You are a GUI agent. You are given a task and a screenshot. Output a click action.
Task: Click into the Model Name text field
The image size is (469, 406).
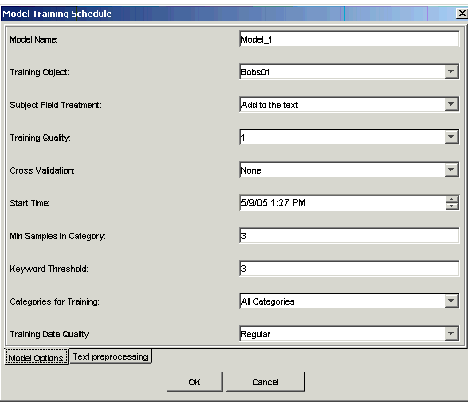click(349, 39)
